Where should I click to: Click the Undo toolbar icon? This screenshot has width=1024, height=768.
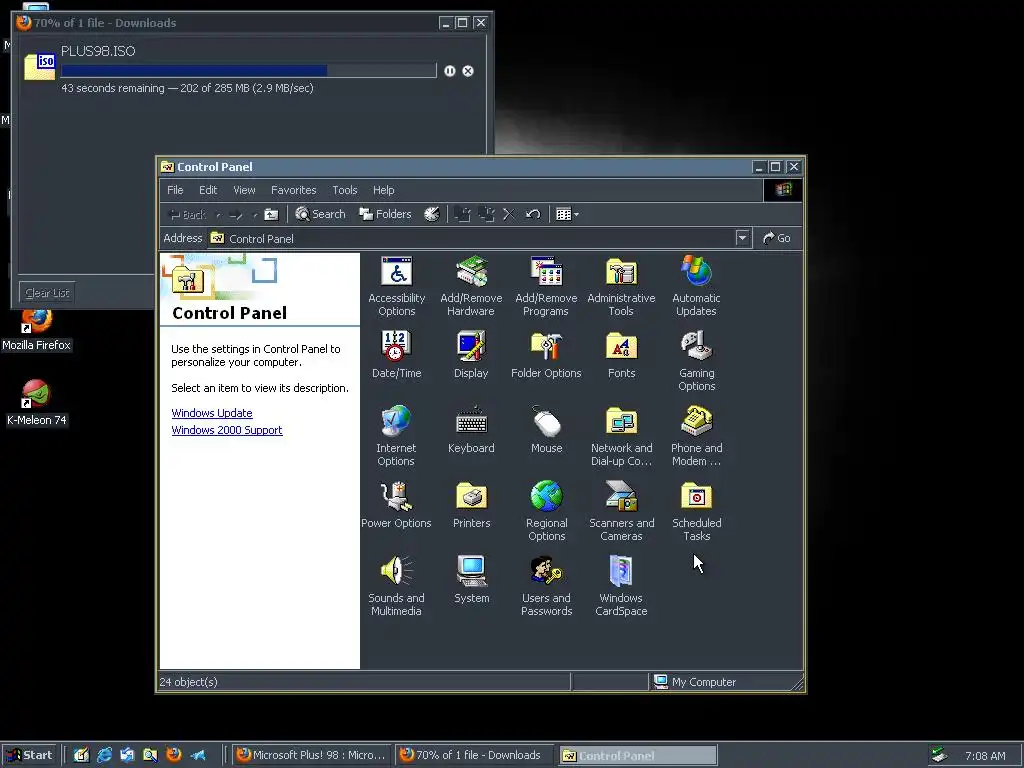point(533,214)
